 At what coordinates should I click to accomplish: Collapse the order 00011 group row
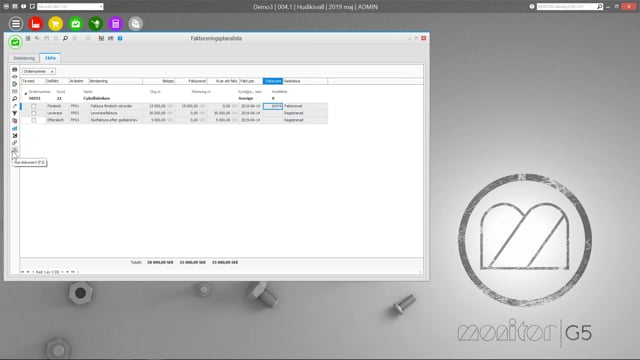click(26, 93)
